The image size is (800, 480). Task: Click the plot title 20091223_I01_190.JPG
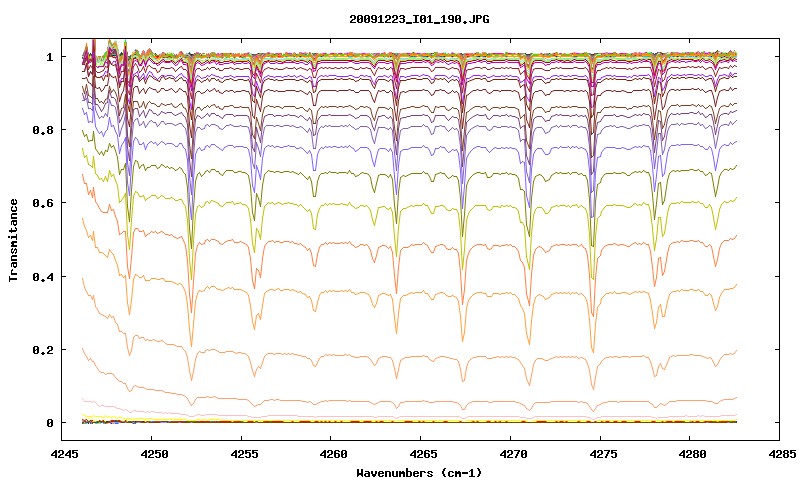[419, 19]
